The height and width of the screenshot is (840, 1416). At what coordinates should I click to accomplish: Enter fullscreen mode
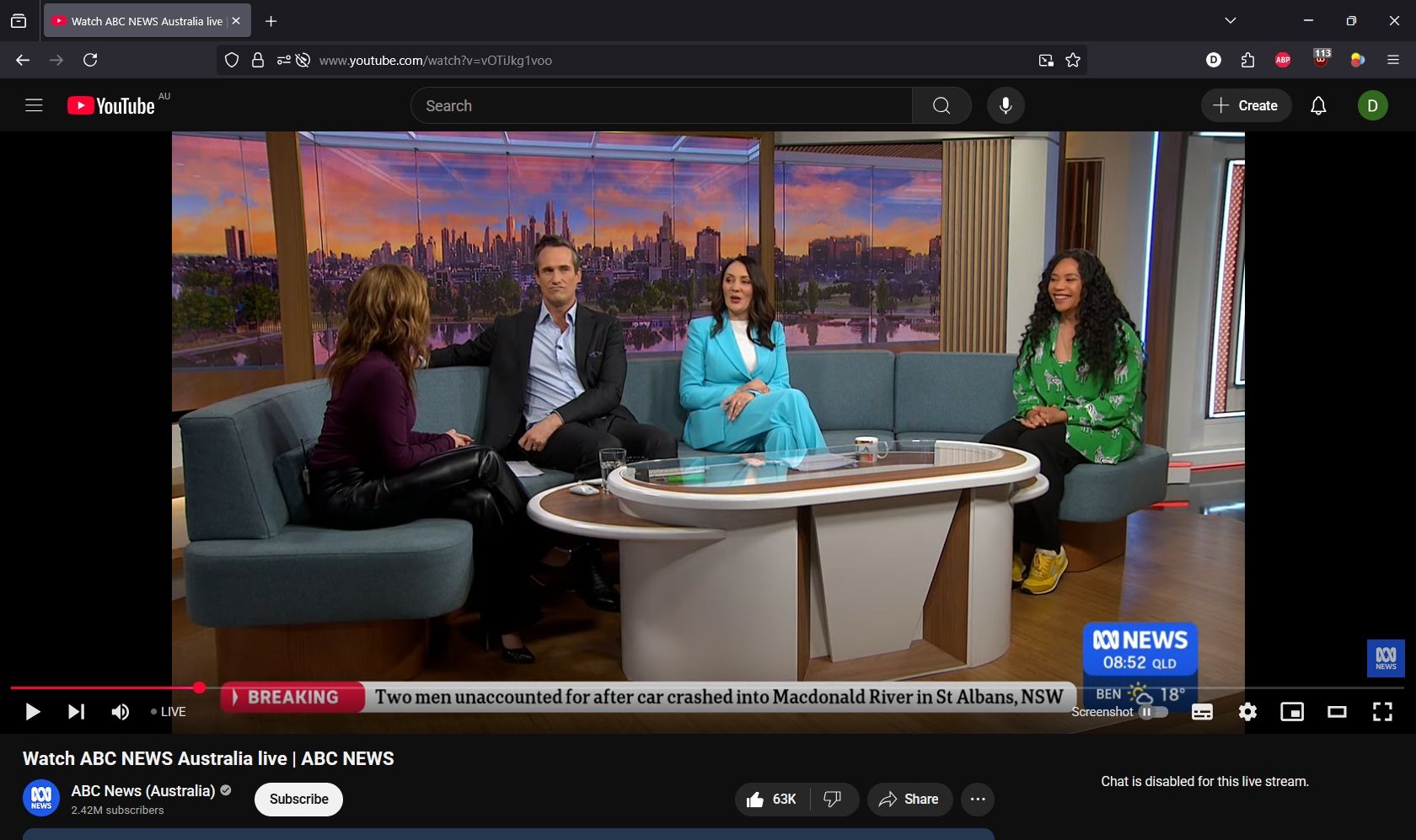(1382, 712)
